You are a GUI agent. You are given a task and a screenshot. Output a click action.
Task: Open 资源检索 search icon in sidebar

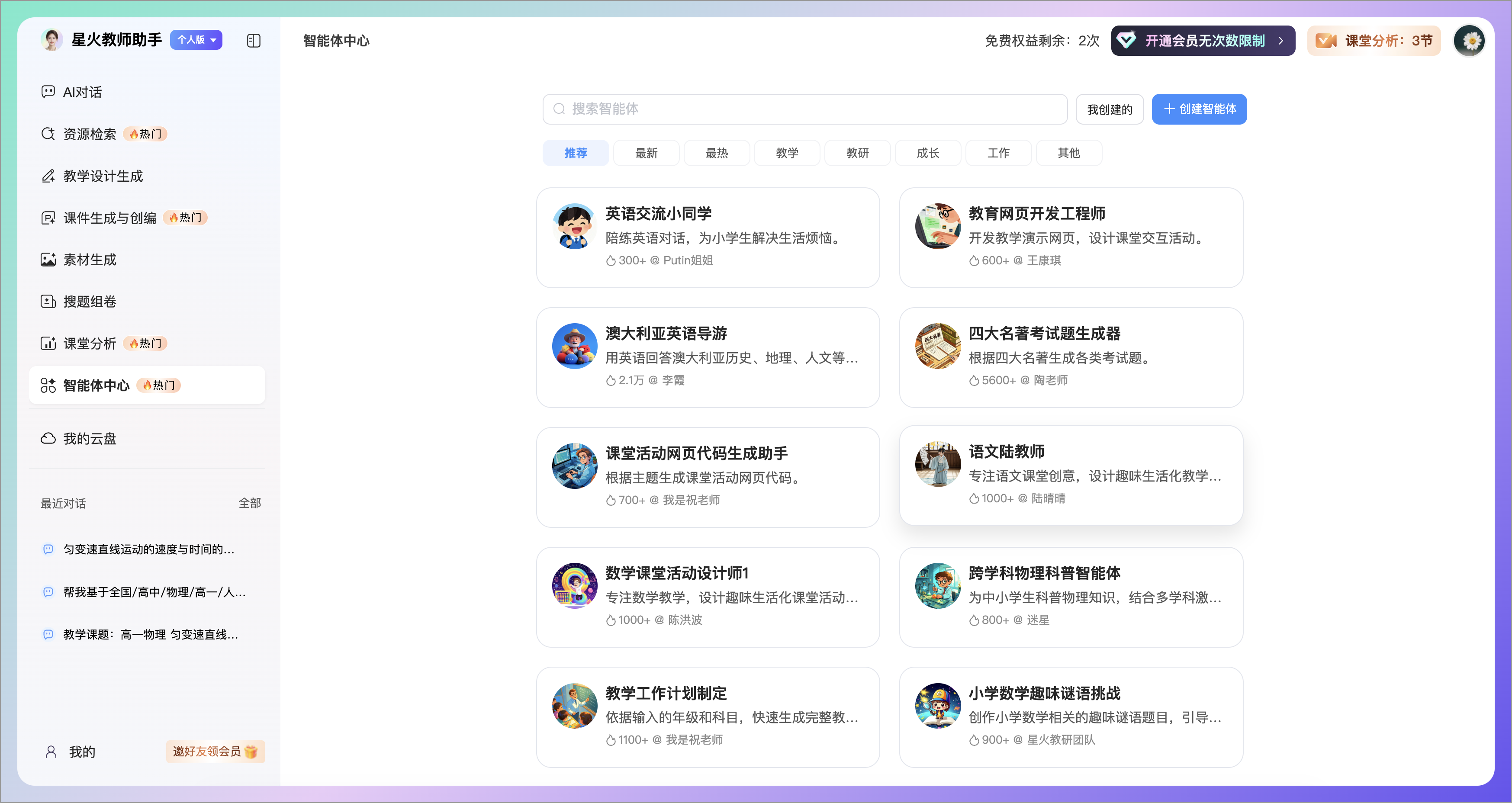pos(48,134)
